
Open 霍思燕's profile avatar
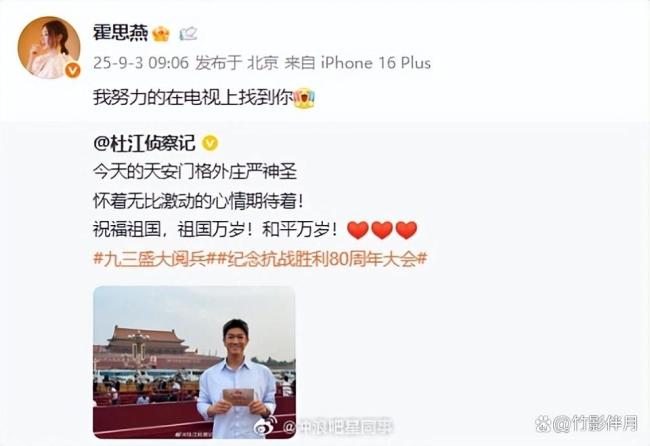click(x=49, y=47)
